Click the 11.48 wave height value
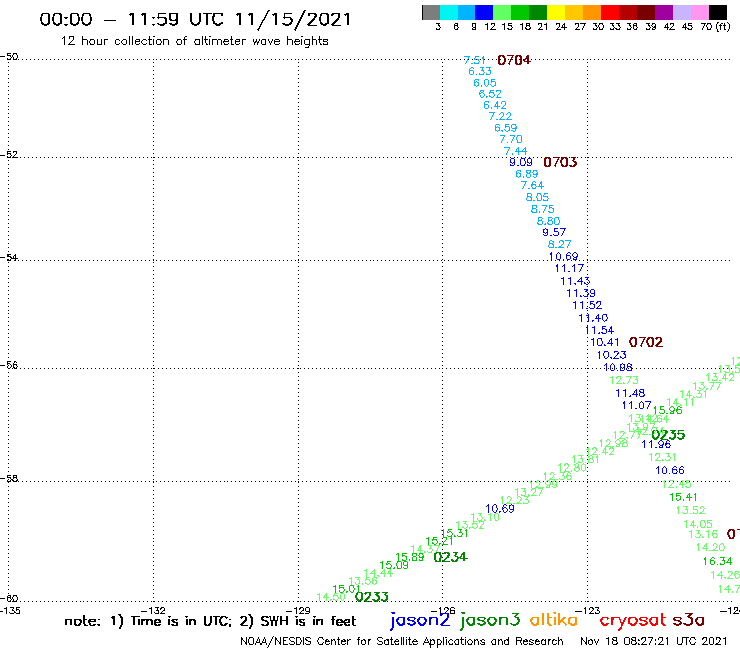The width and height of the screenshot is (740, 650). tap(630, 393)
